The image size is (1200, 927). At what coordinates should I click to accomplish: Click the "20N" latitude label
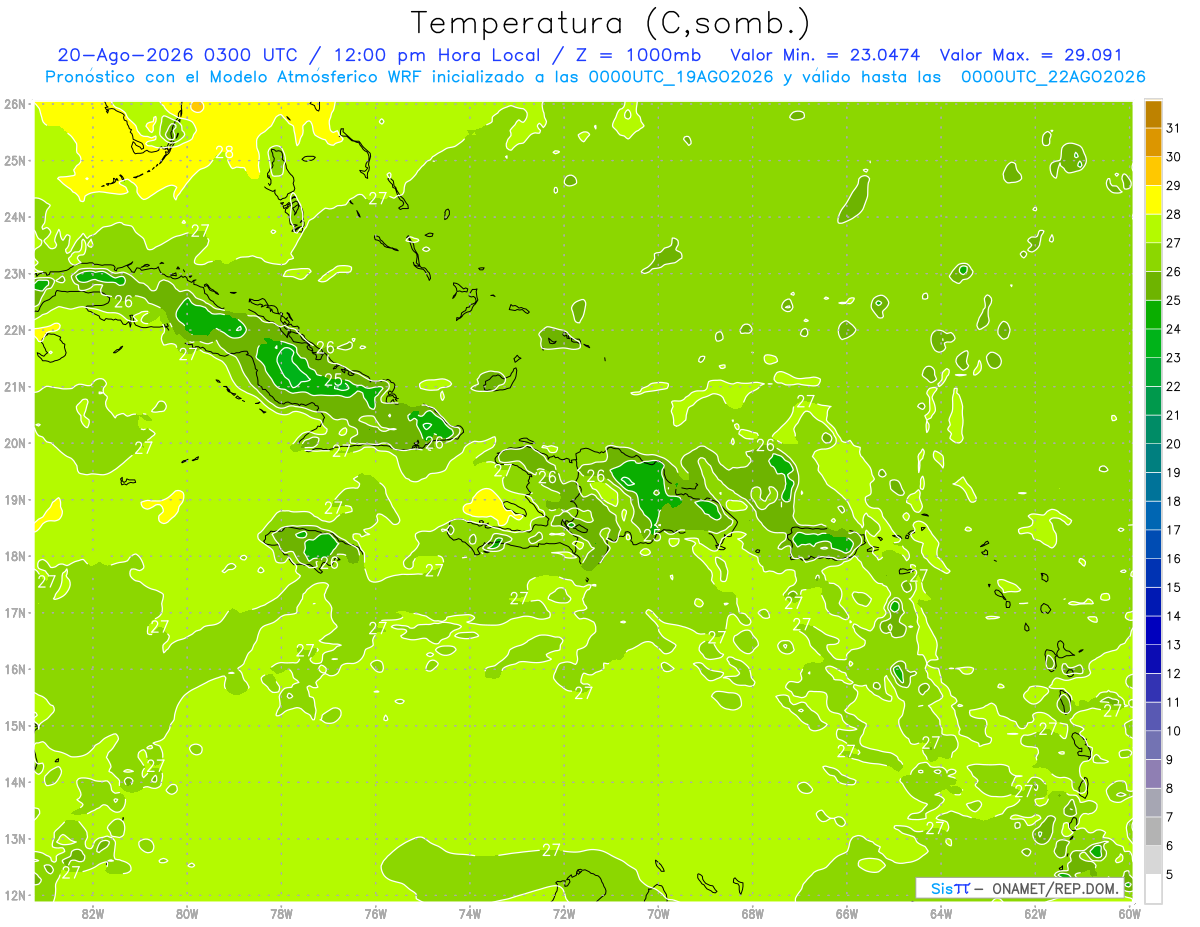(x=14, y=443)
